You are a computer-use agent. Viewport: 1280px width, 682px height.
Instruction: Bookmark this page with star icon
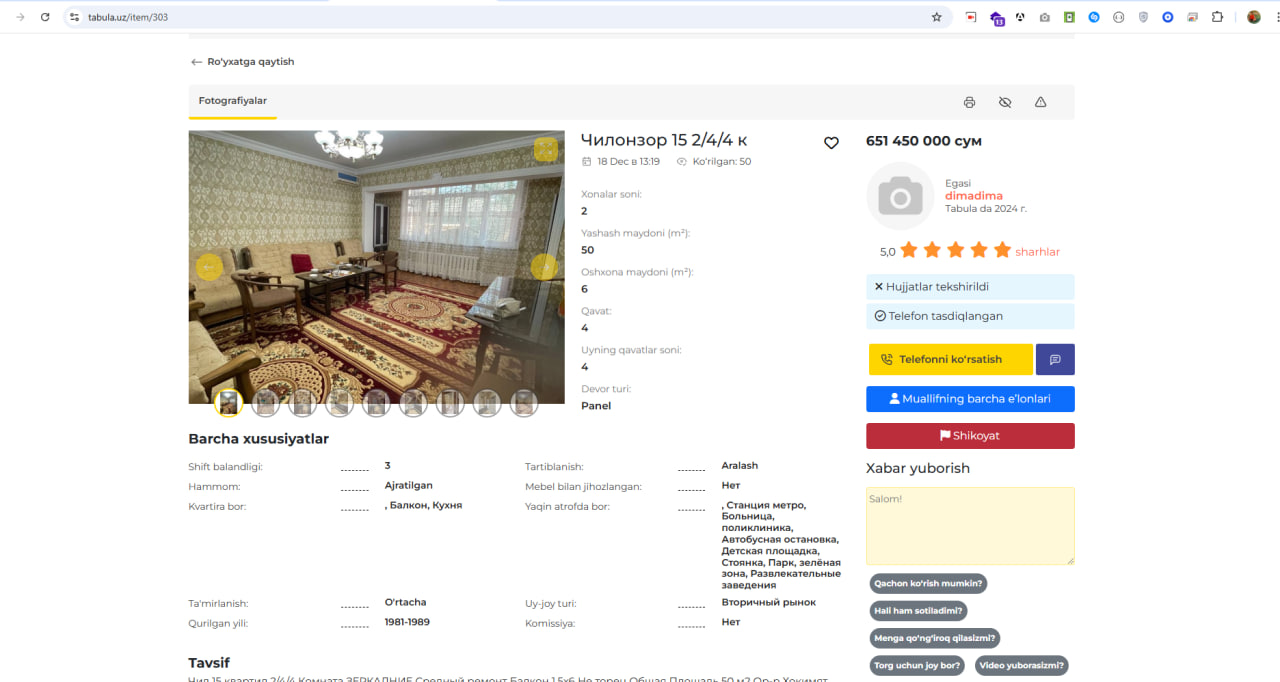pyautogui.click(x=936, y=17)
